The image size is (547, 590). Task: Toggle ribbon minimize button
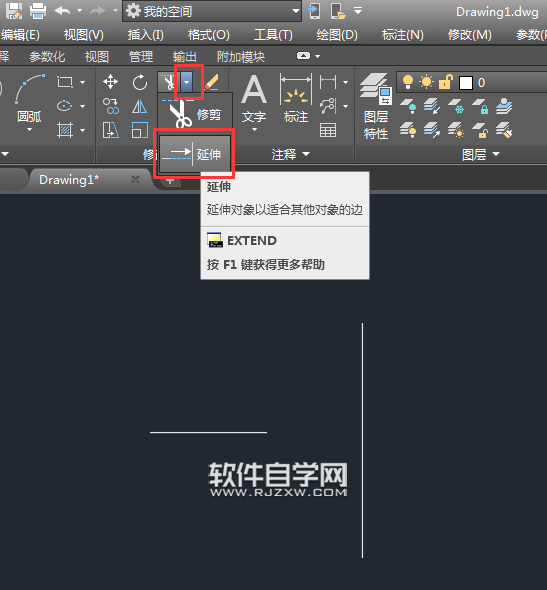click(303, 56)
